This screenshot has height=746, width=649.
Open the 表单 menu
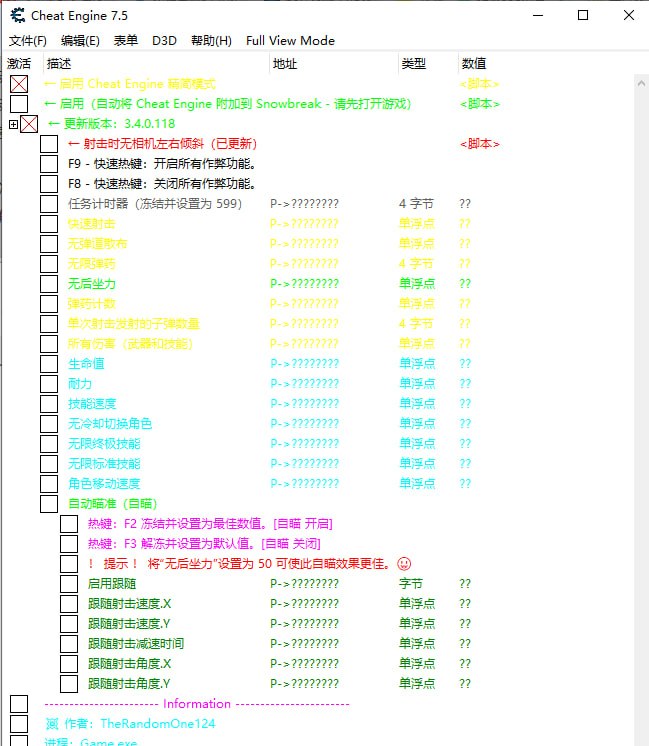126,41
